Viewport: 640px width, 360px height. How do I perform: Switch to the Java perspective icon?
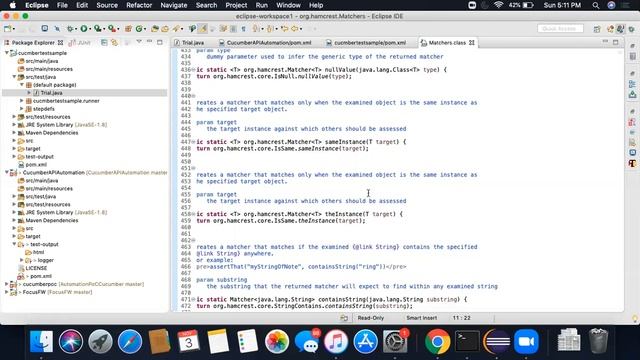pos(621,29)
